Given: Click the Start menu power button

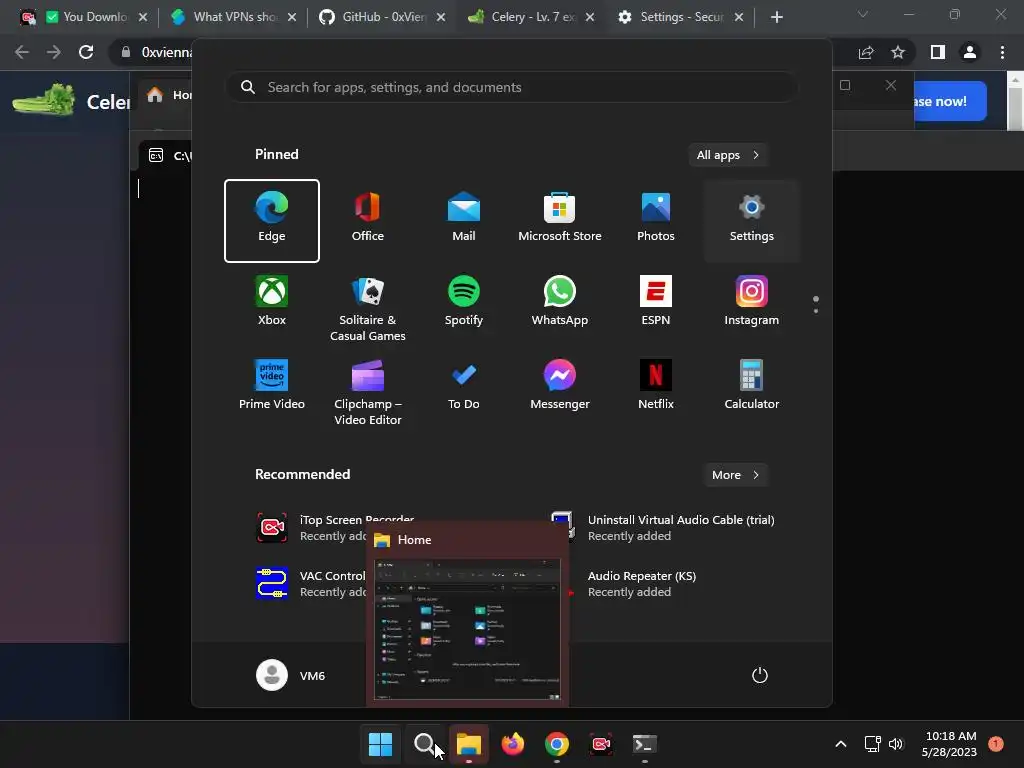Looking at the screenshot, I should pos(760,675).
